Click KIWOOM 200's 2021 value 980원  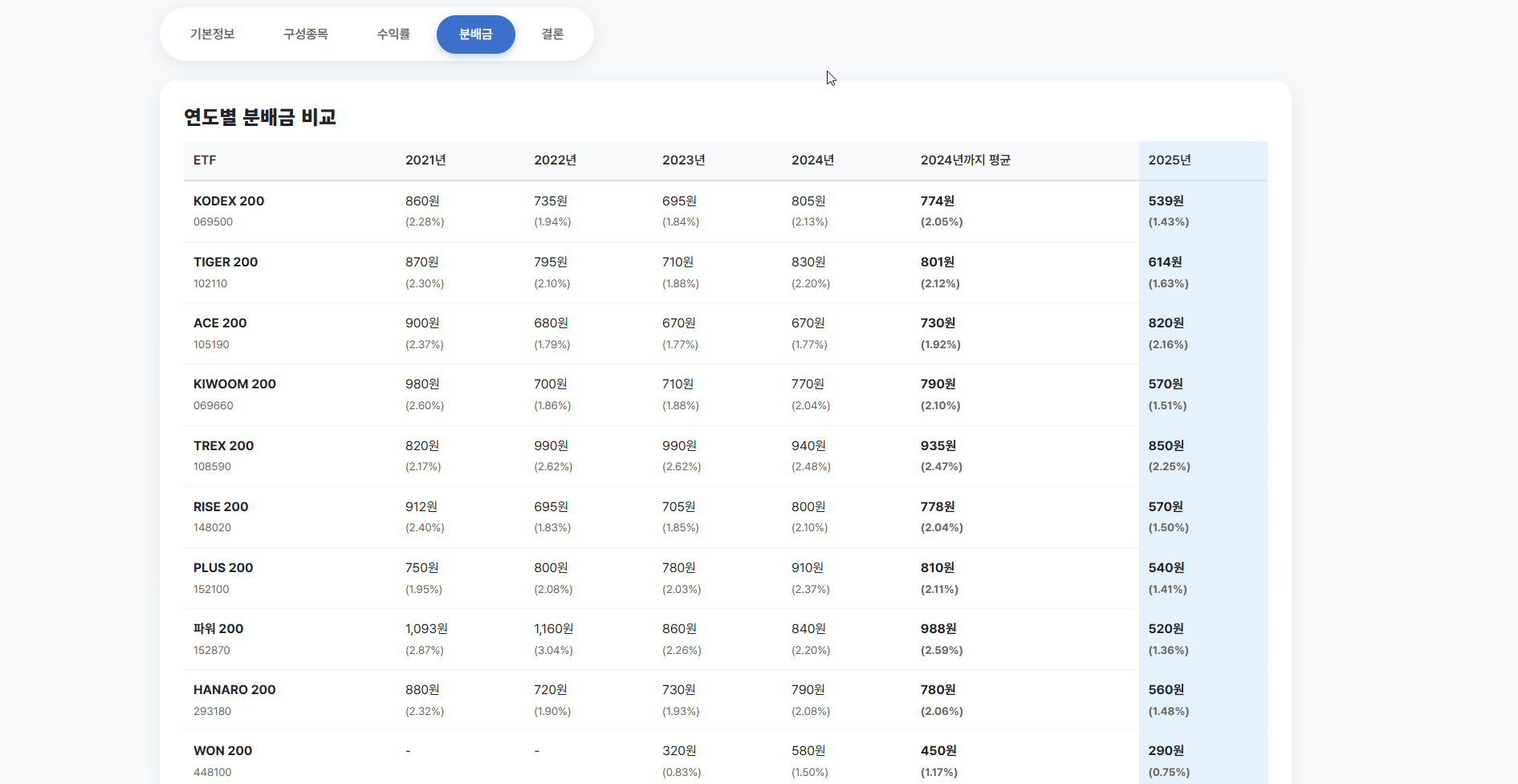[422, 384]
